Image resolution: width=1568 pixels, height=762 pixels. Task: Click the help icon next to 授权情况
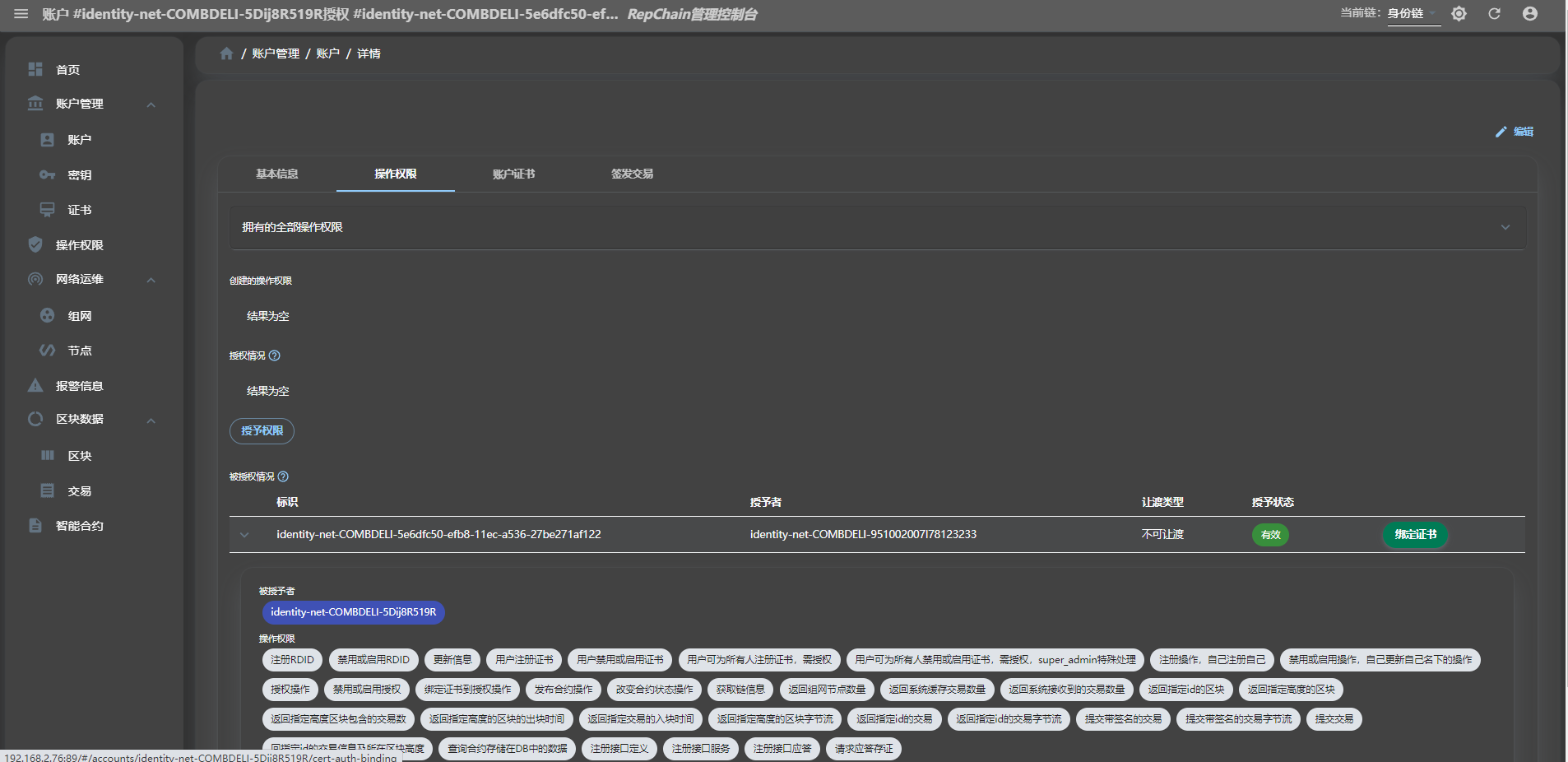tap(275, 355)
